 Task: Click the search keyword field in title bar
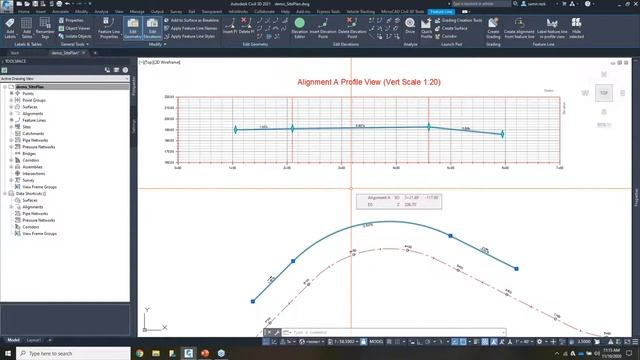481,4
